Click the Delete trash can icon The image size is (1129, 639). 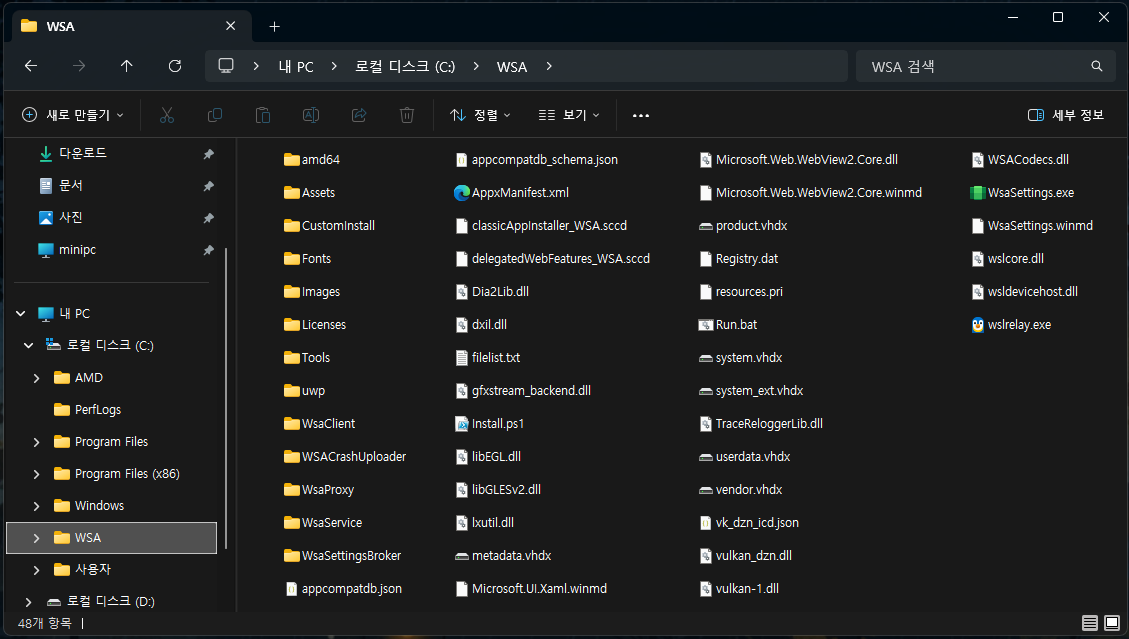[x=407, y=115]
